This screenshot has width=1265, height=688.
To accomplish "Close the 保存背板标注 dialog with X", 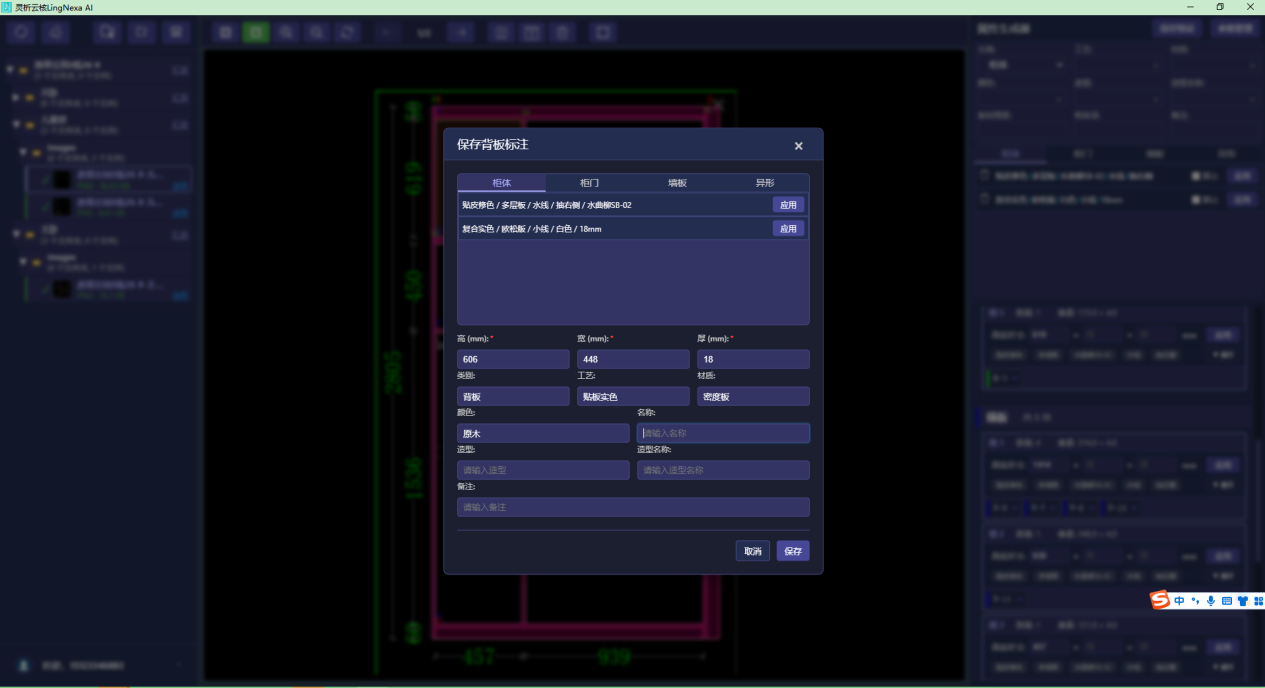I will coord(798,146).
